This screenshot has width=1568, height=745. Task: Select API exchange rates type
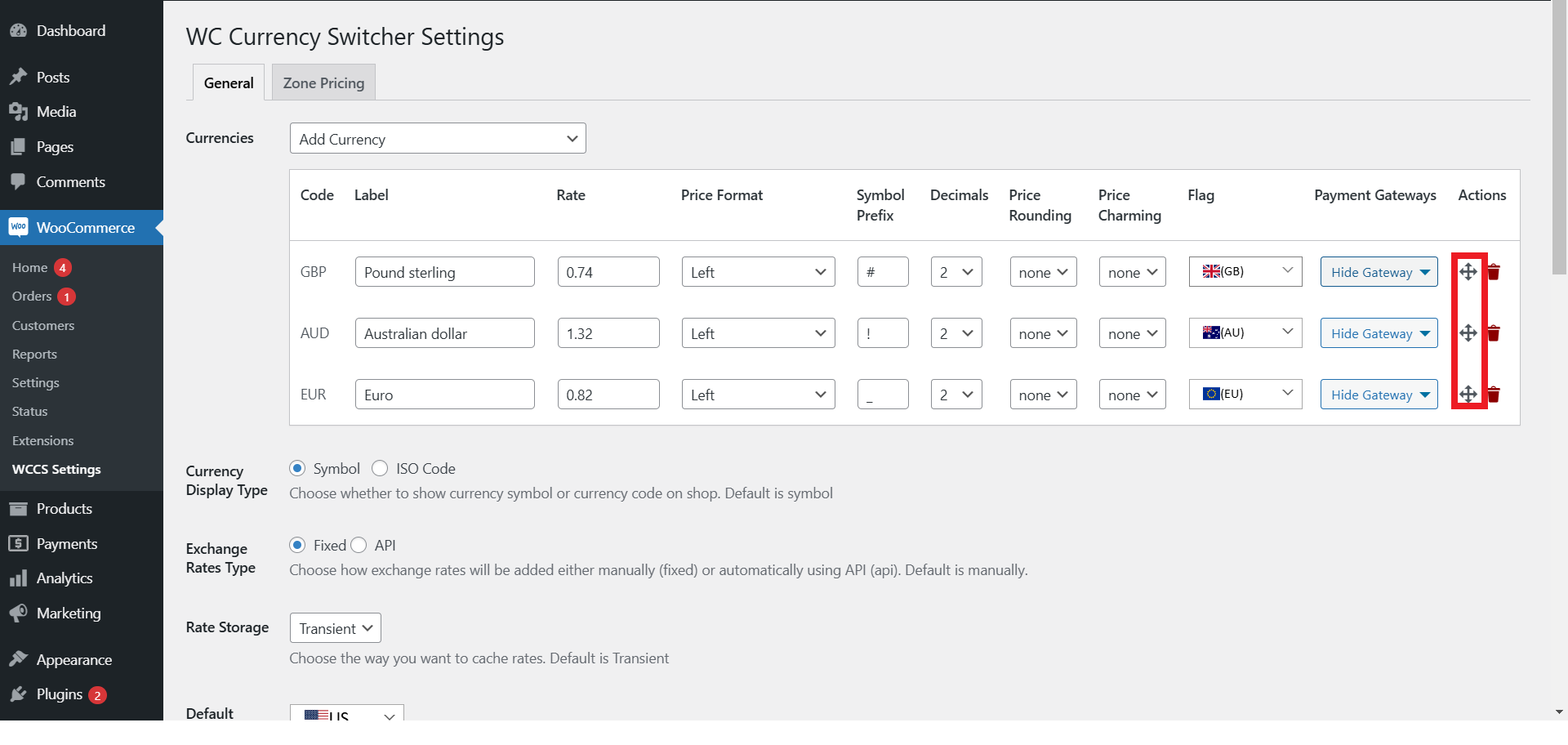[359, 545]
